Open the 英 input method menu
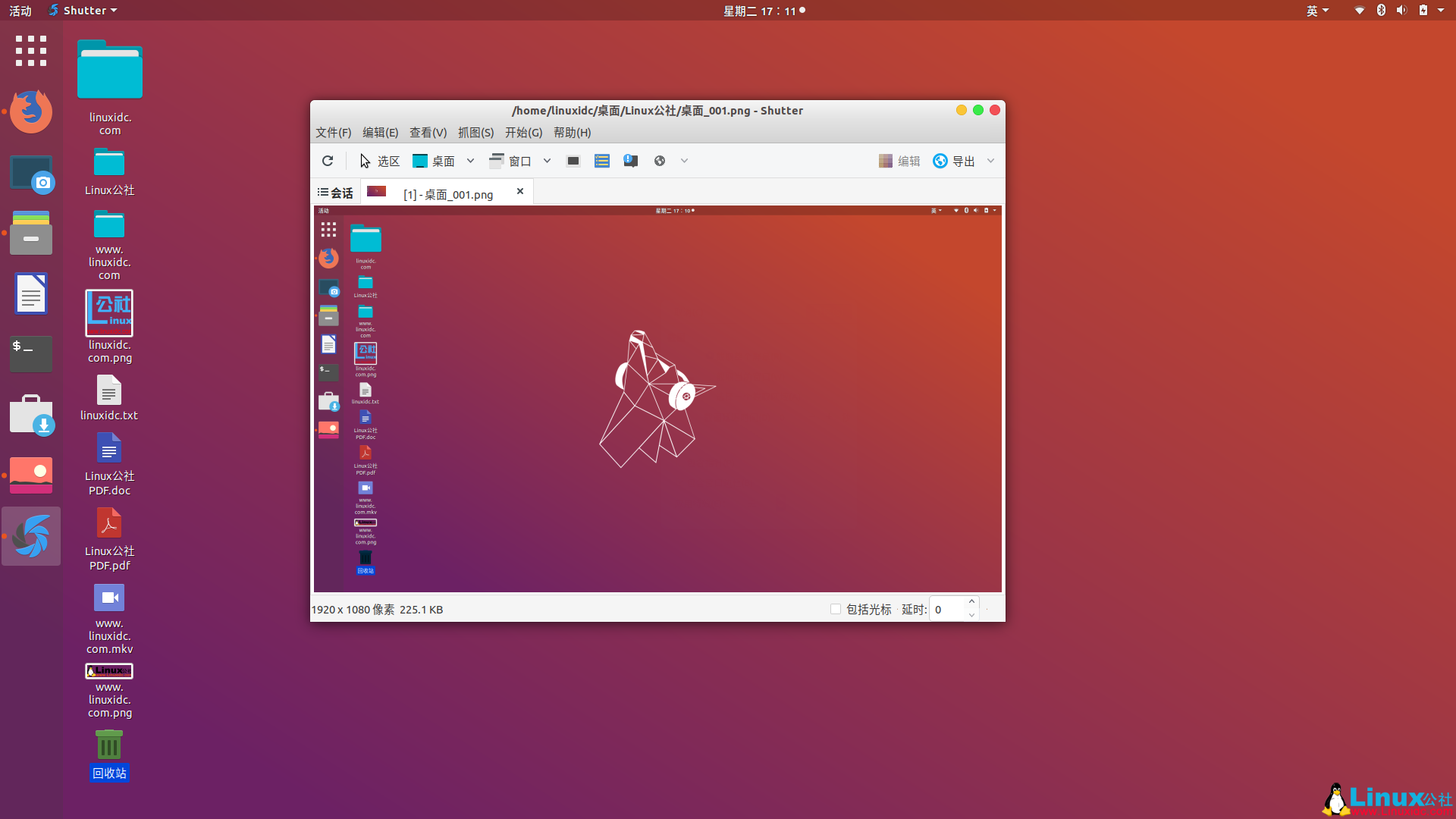1456x819 pixels. point(1317,11)
